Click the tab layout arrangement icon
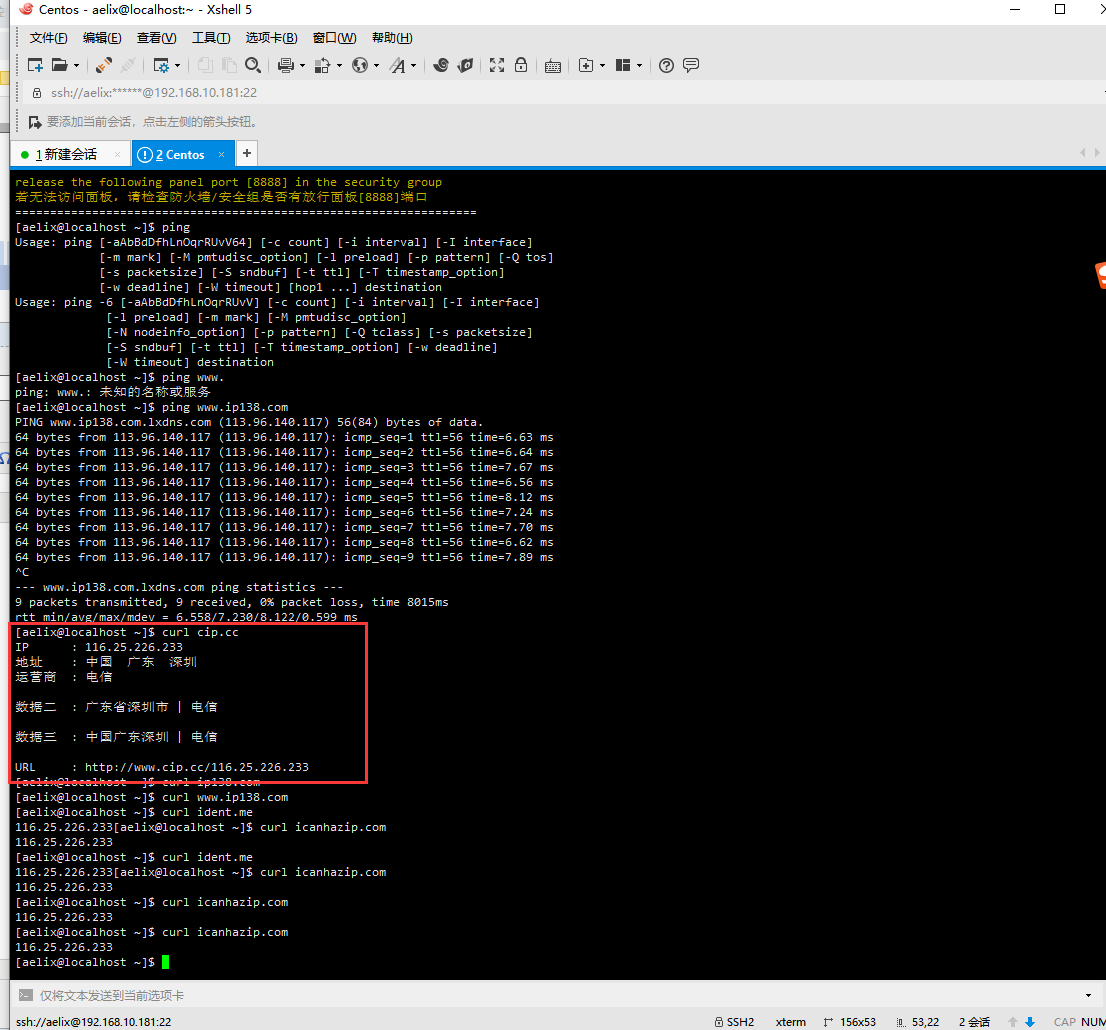 623,66
